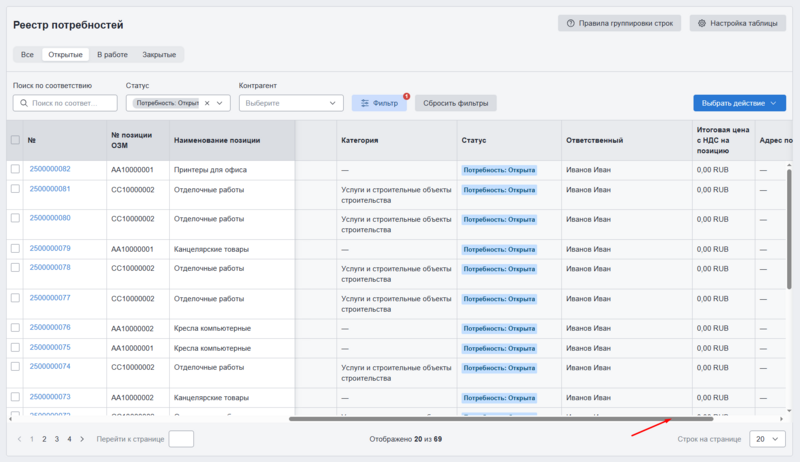Image resolution: width=800 pixels, height=462 pixels.
Task: Click the horizontal table scrollbar
Action: pyautogui.click(x=500, y=418)
